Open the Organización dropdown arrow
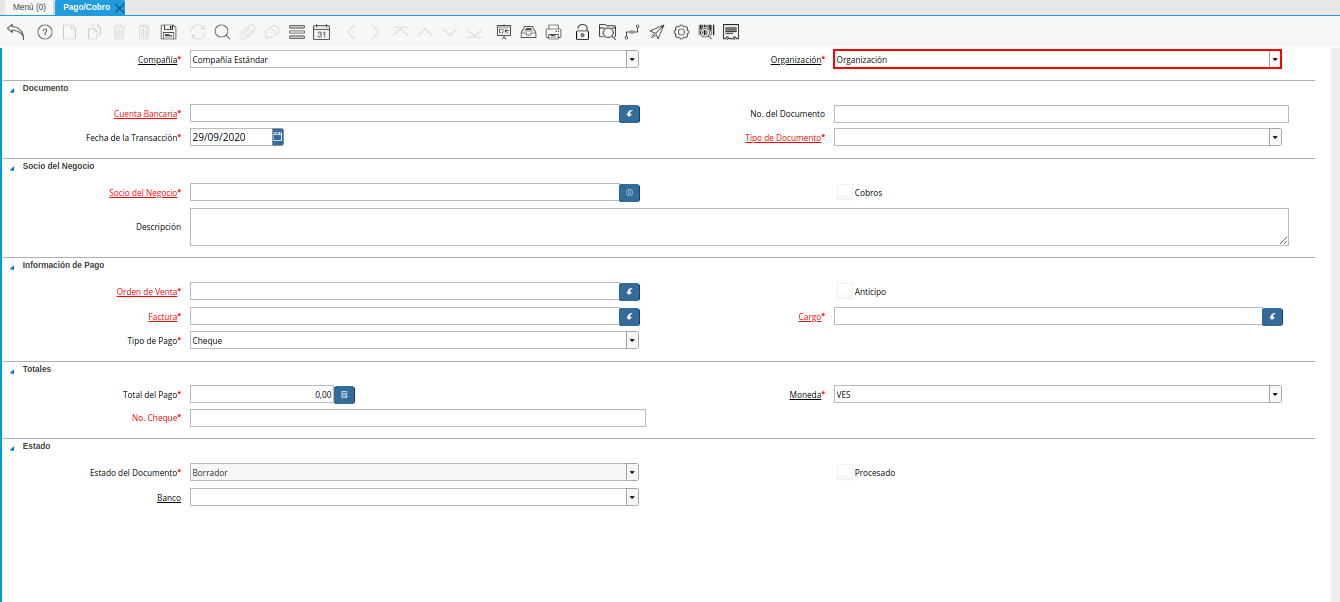Screen dimensions: 1340x602 (x=1275, y=60)
